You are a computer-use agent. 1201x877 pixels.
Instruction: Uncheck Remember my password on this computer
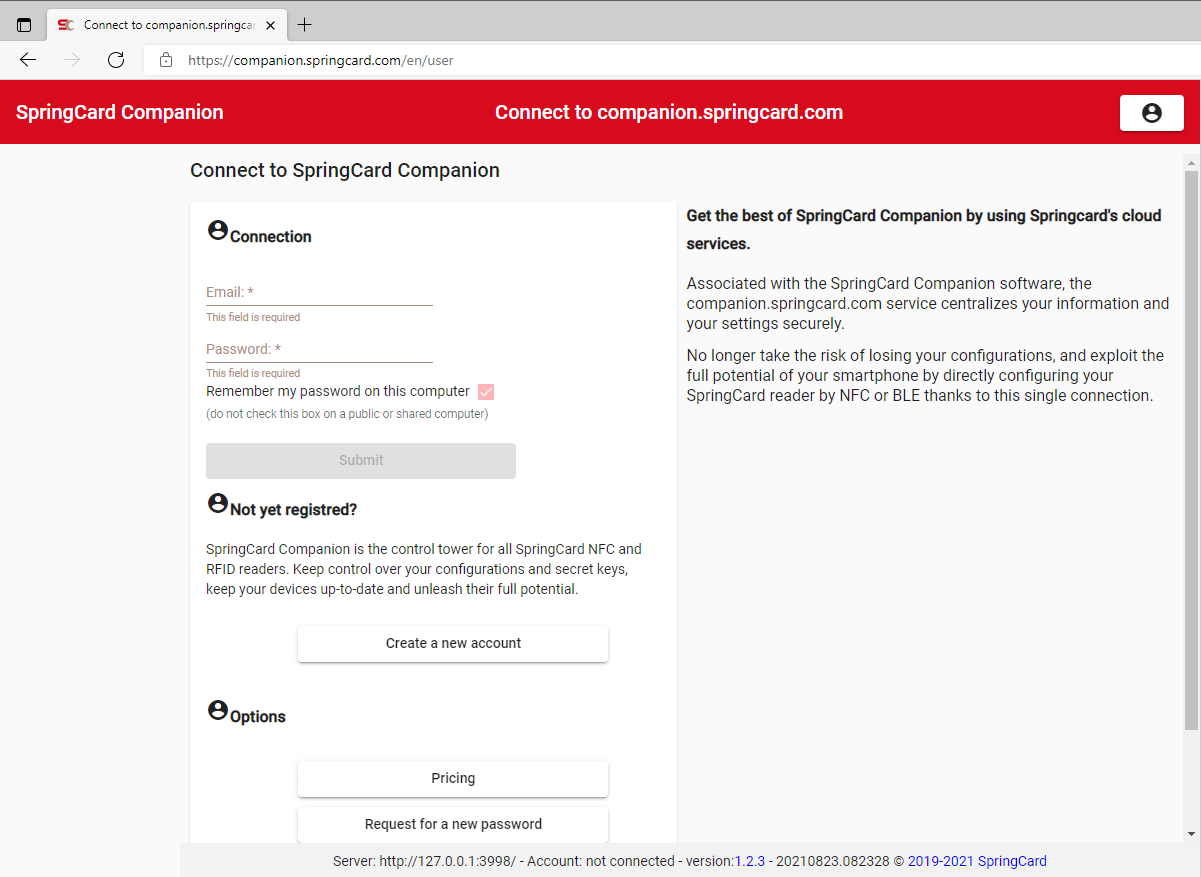tap(485, 391)
